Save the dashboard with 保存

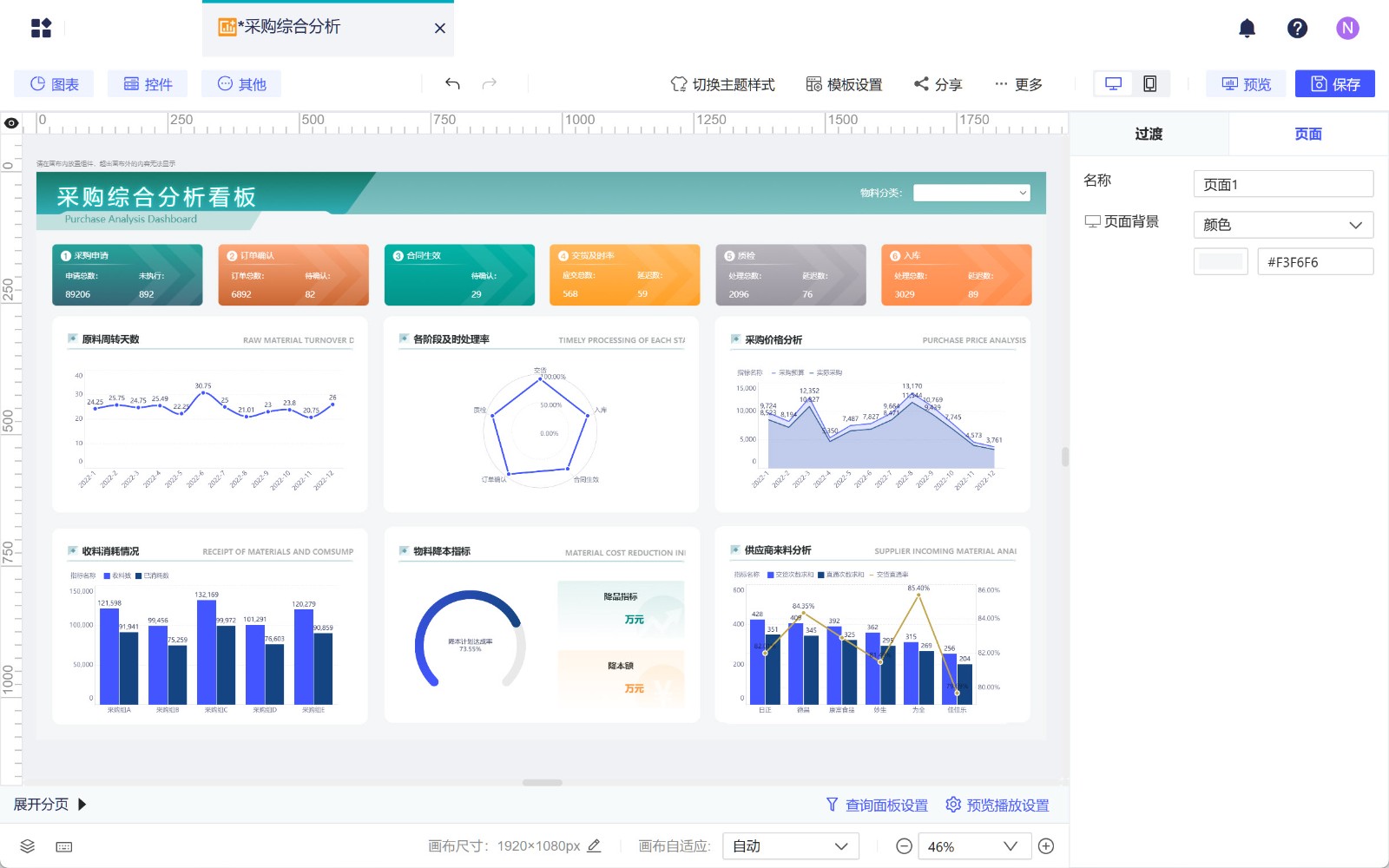(x=1335, y=84)
